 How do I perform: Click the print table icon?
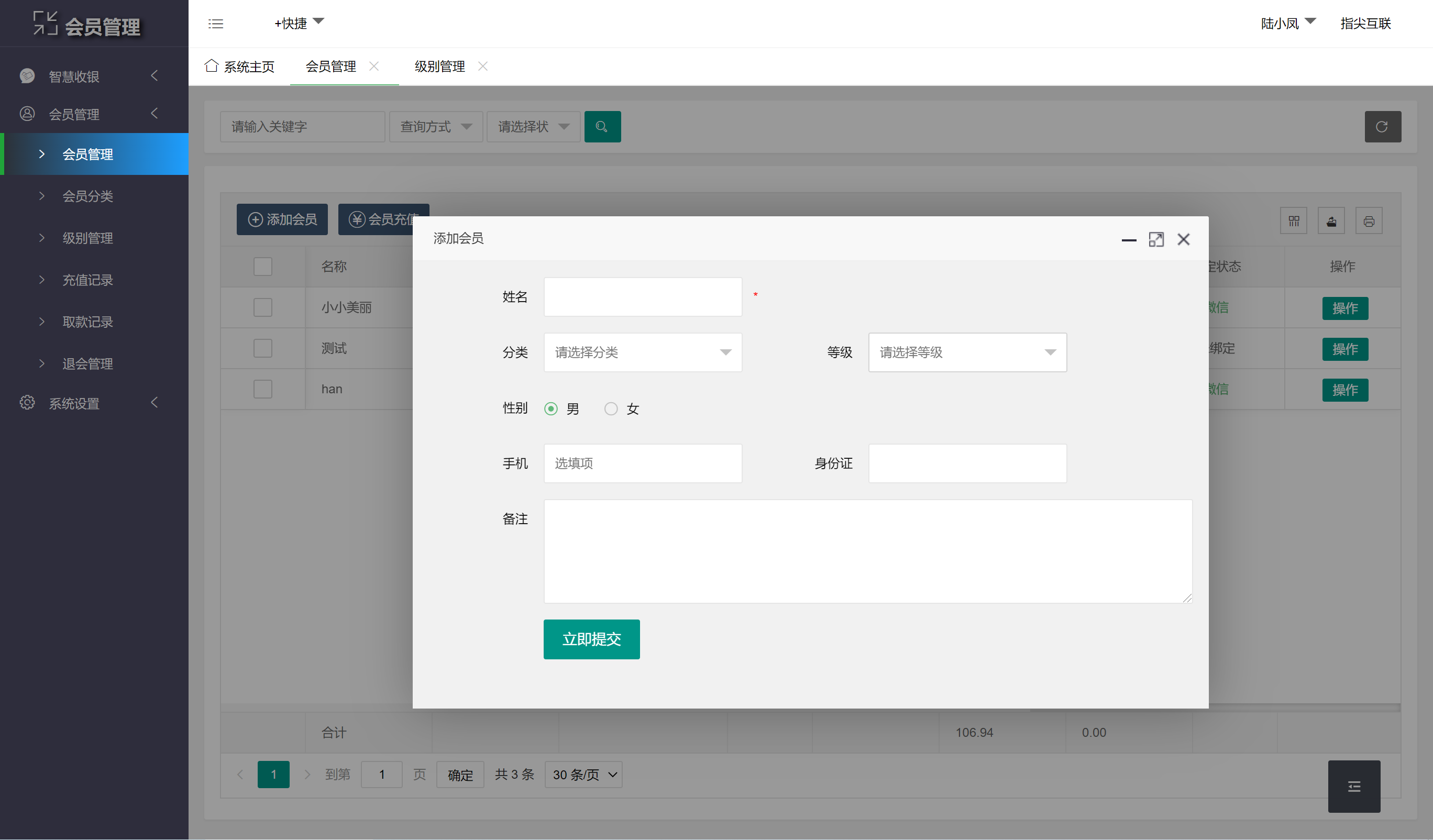pyautogui.click(x=1369, y=220)
